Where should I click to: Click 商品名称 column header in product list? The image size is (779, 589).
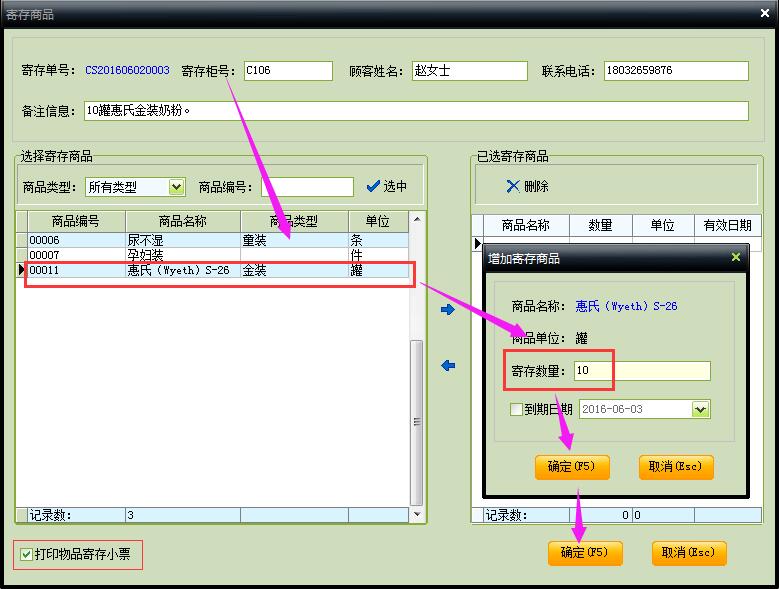(183, 221)
